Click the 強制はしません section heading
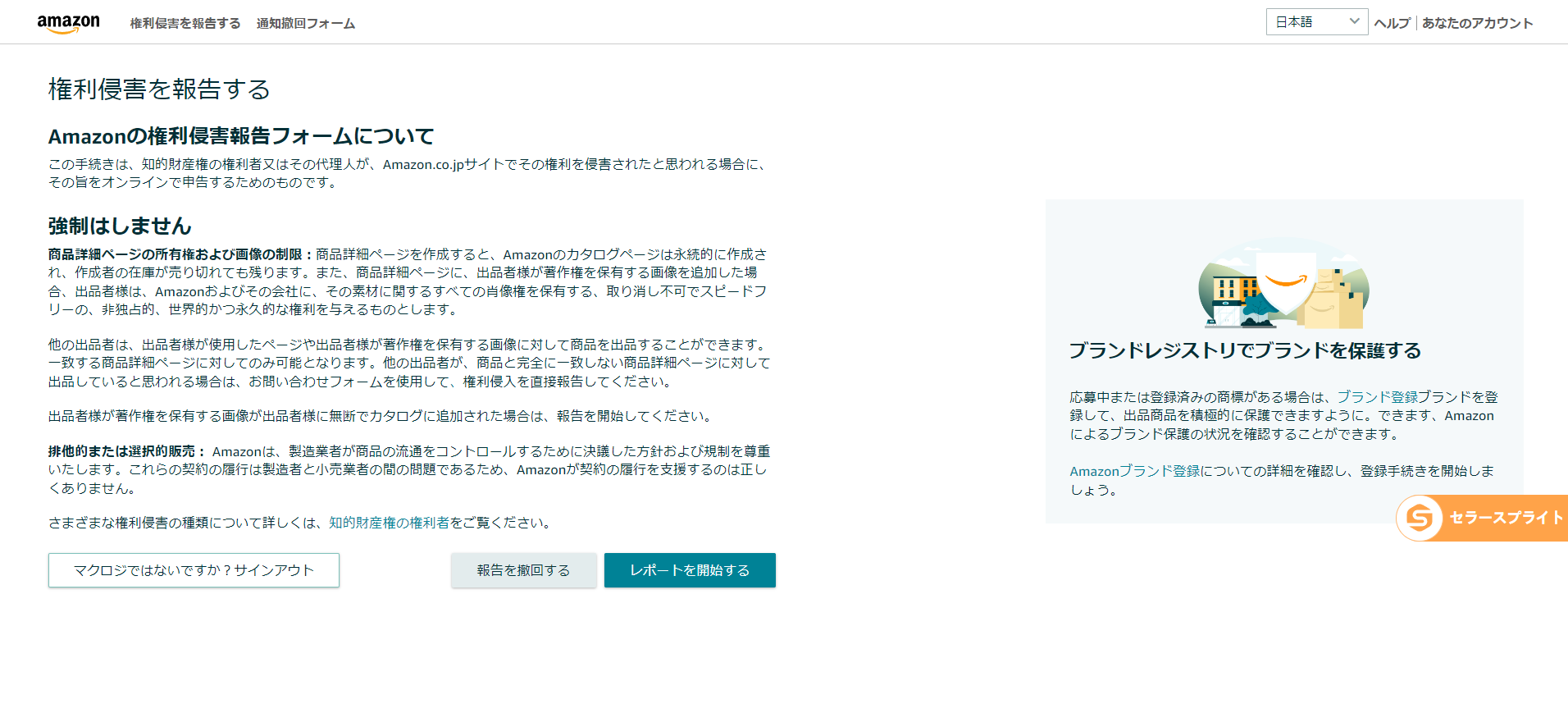Screen dimensions: 1568x704 click(120, 226)
